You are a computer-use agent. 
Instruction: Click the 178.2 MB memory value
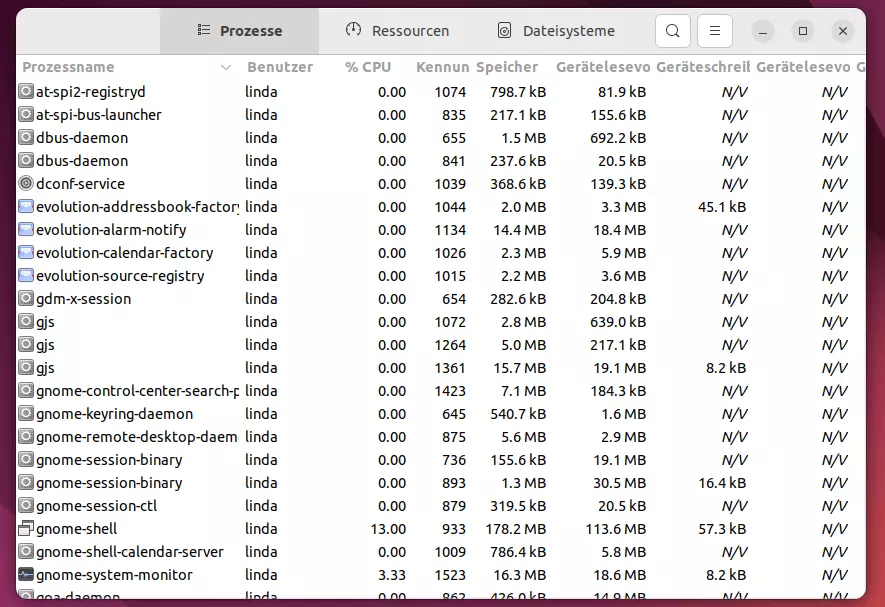coord(516,529)
